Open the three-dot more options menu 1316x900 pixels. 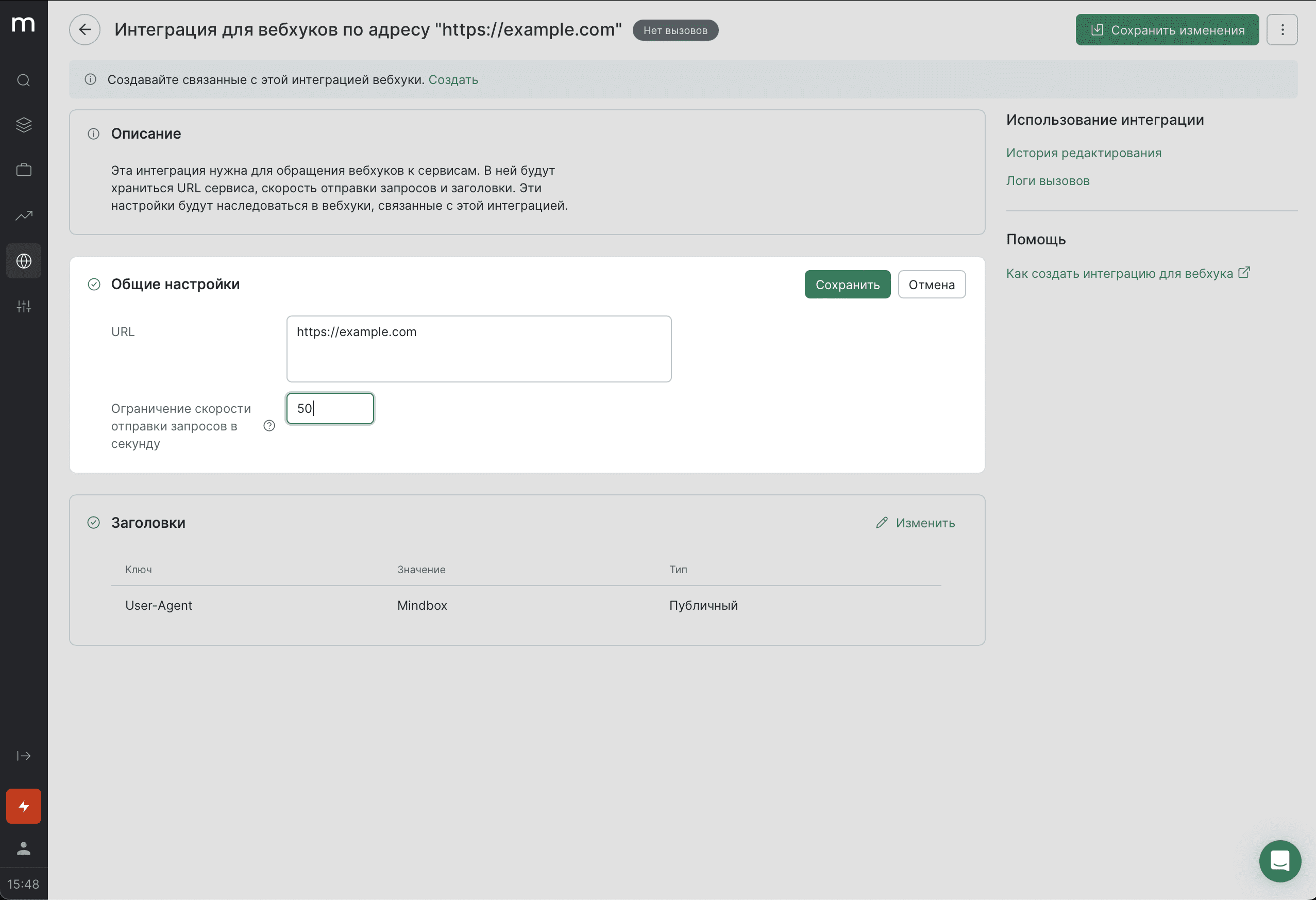1282,29
